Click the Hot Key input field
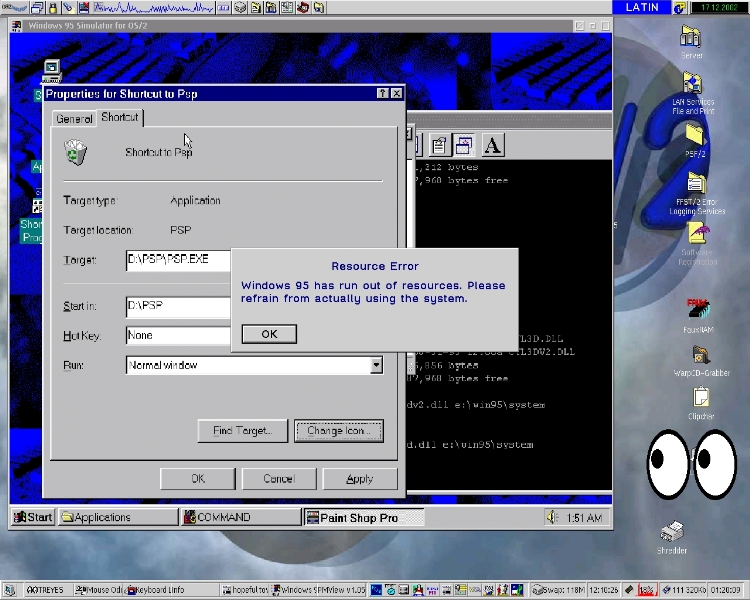Viewport: 750px width, 600px height. 179,335
